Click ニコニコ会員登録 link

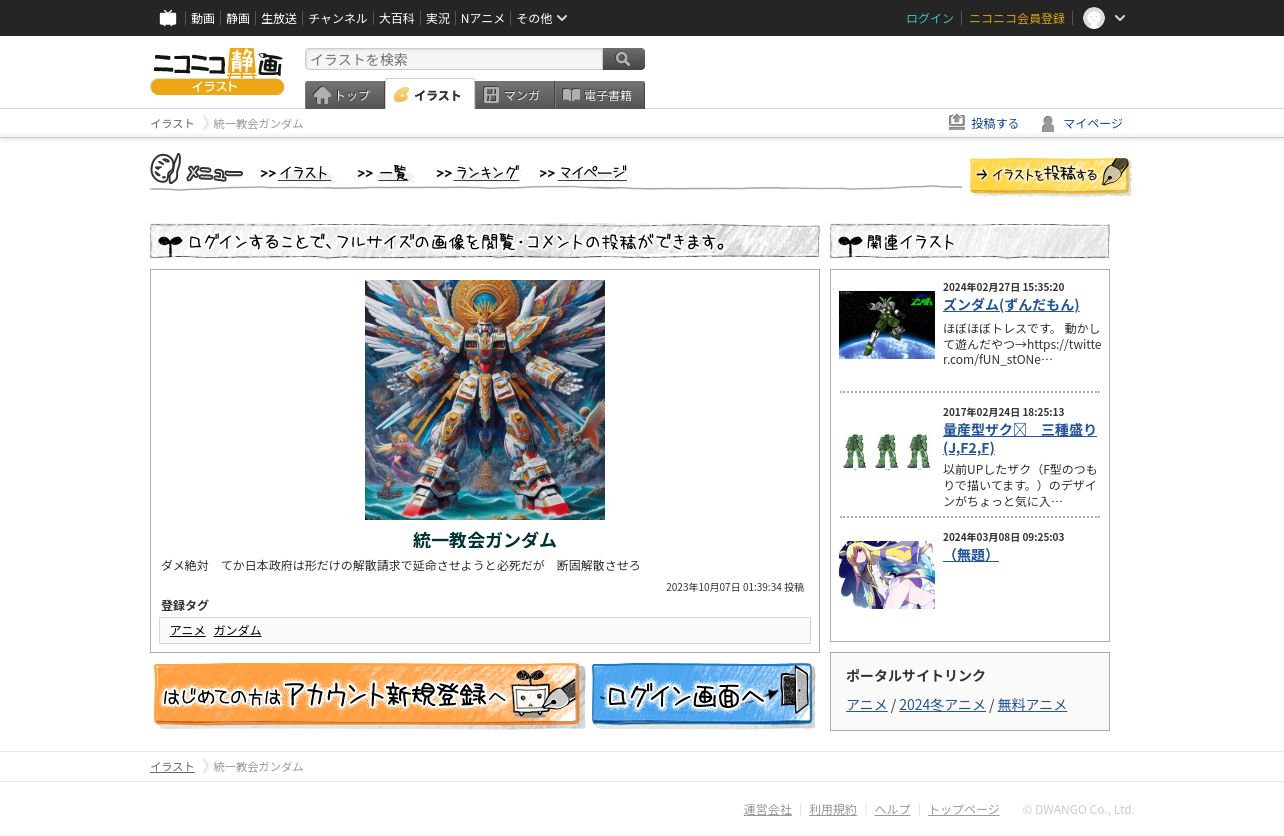click(1017, 18)
